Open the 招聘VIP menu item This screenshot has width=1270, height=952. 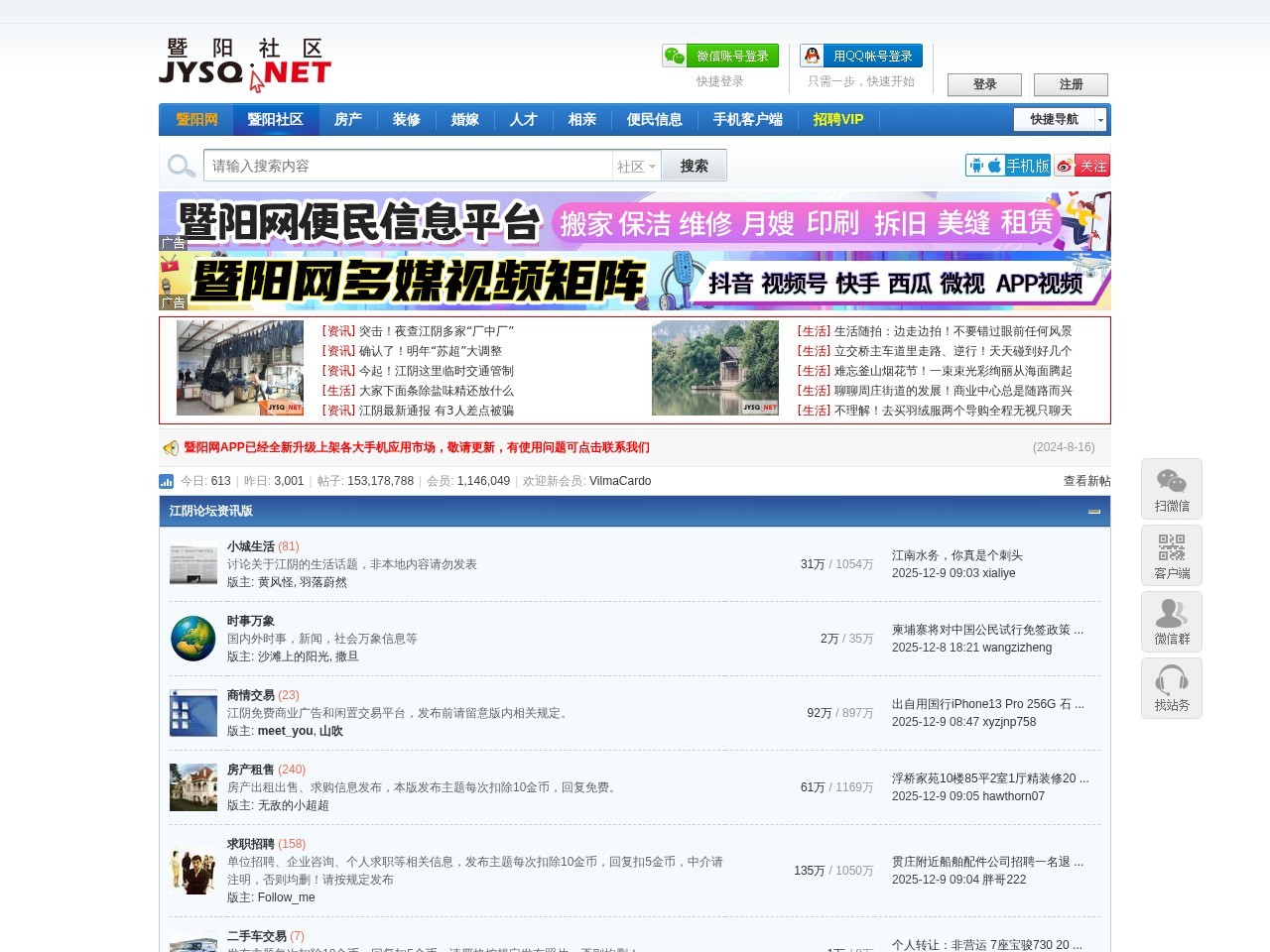click(837, 119)
